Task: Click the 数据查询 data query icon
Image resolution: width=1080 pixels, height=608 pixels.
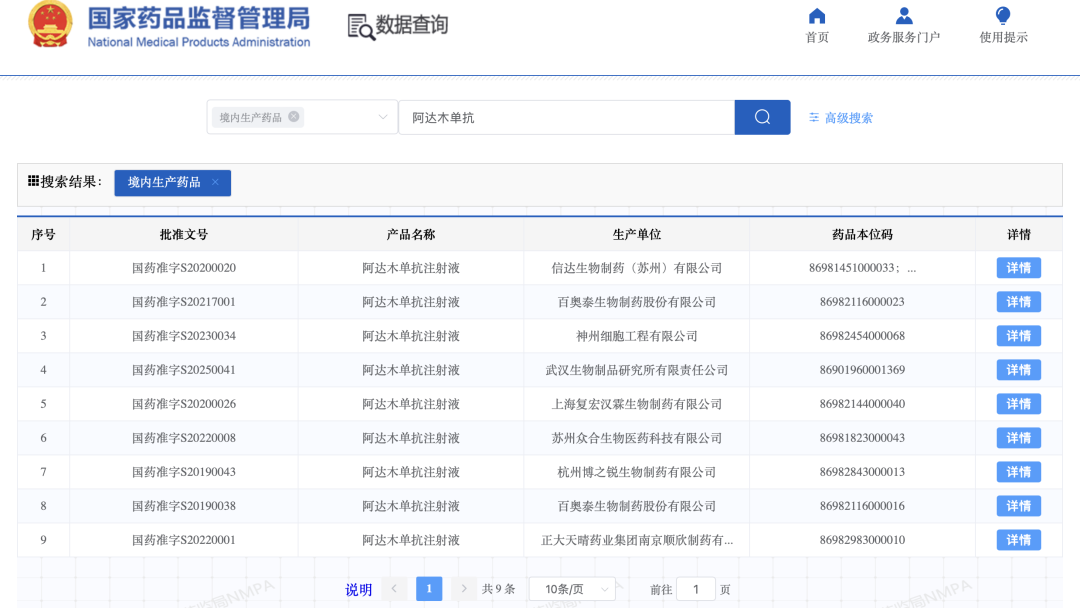Action: (362, 27)
